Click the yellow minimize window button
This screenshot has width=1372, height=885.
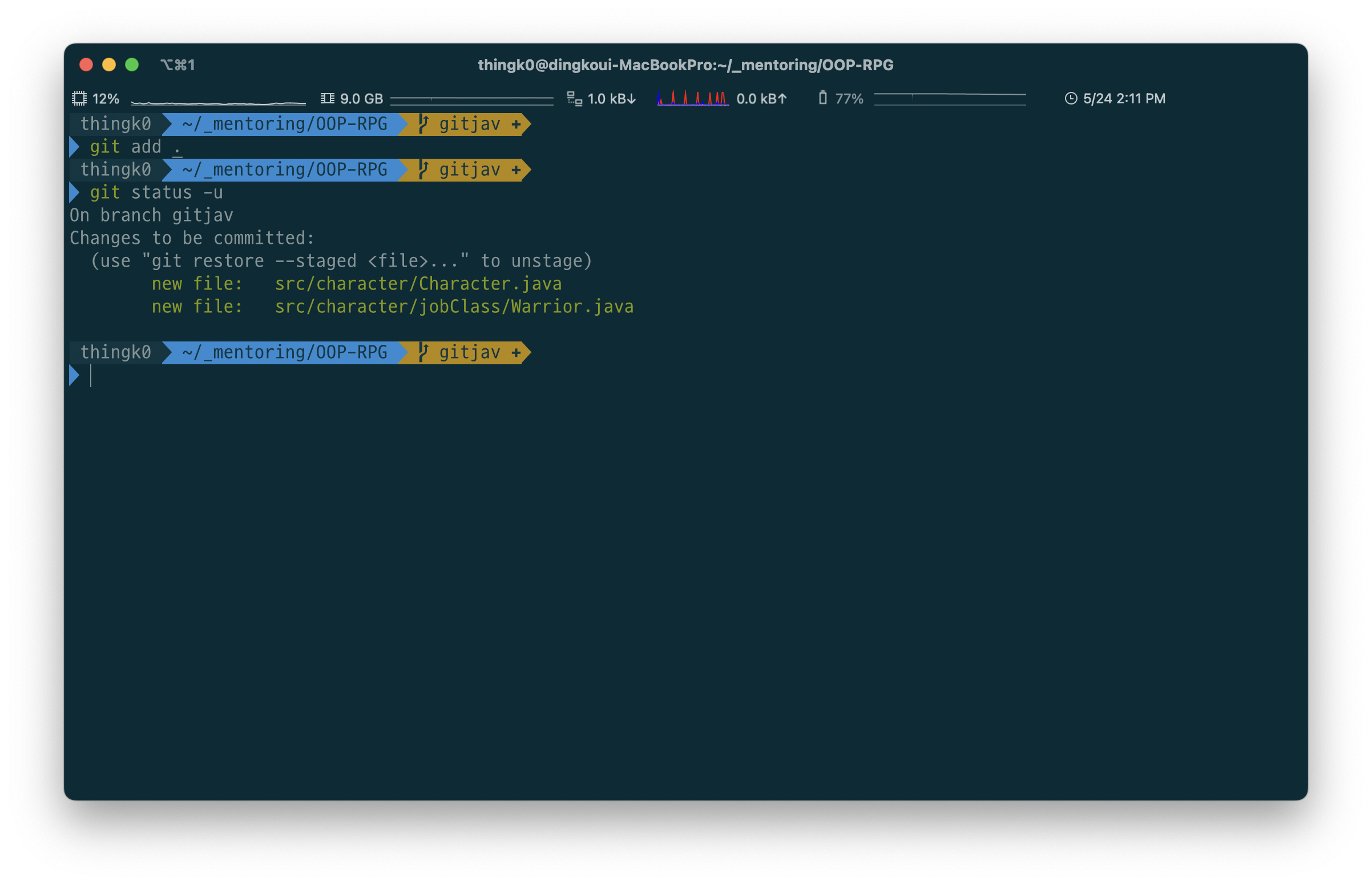coord(109,65)
